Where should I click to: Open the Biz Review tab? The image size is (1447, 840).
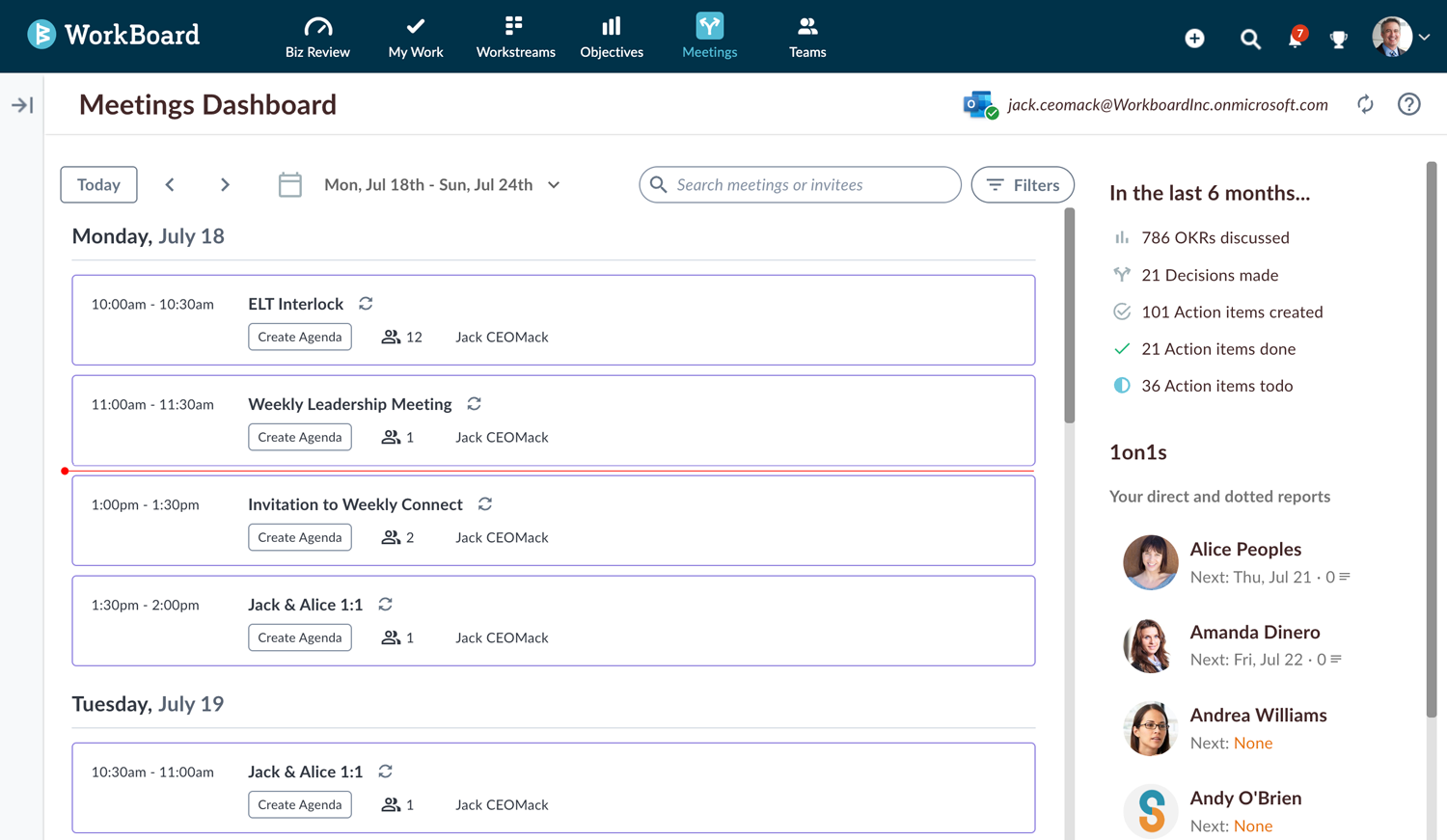click(x=317, y=38)
